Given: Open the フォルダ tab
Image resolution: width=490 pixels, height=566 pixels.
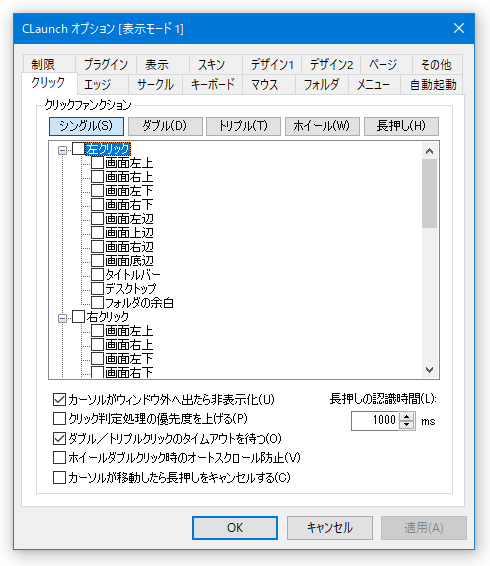Looking at the screenshot, I should click(322, 84).
